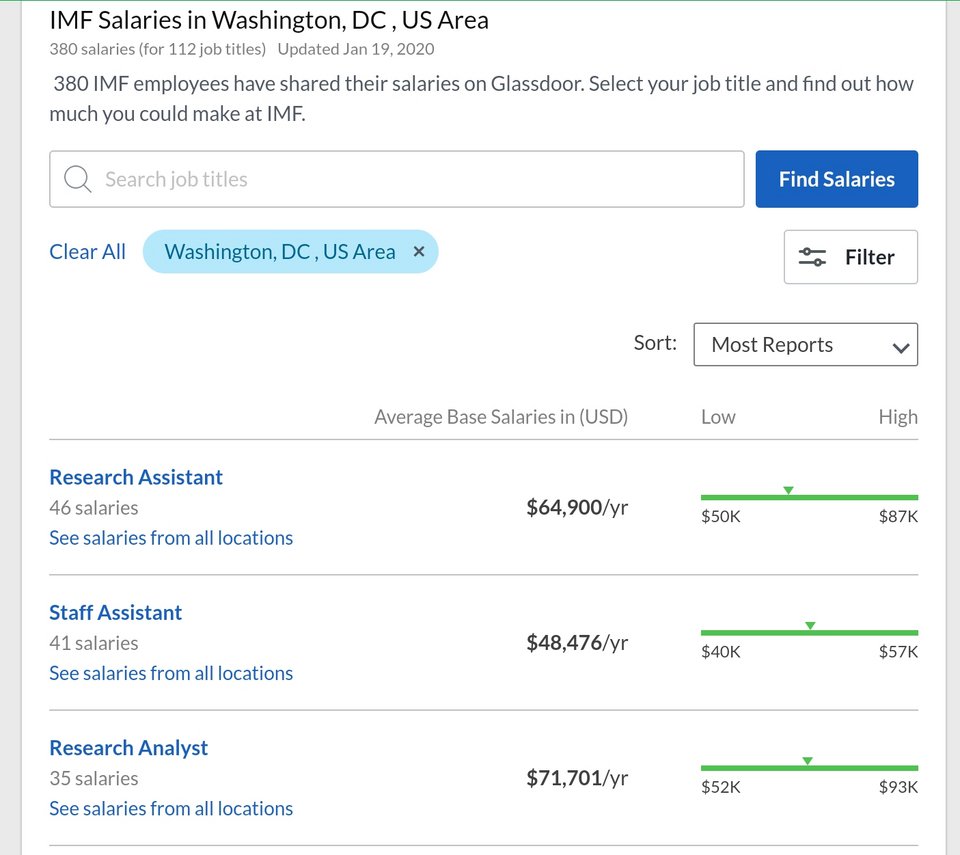Click the '380 salaries (for 112 job titles)' text
This screenshot has height=855, width=960.
(158, 49)
